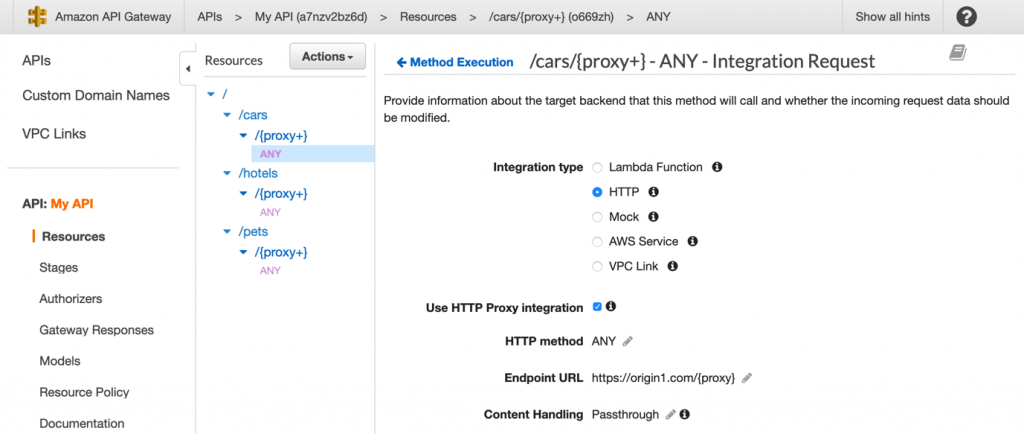Click My API link in sidebar heading
Image resolution: width=1024 pixels, height=434 pixels.
tap(72, 204)
